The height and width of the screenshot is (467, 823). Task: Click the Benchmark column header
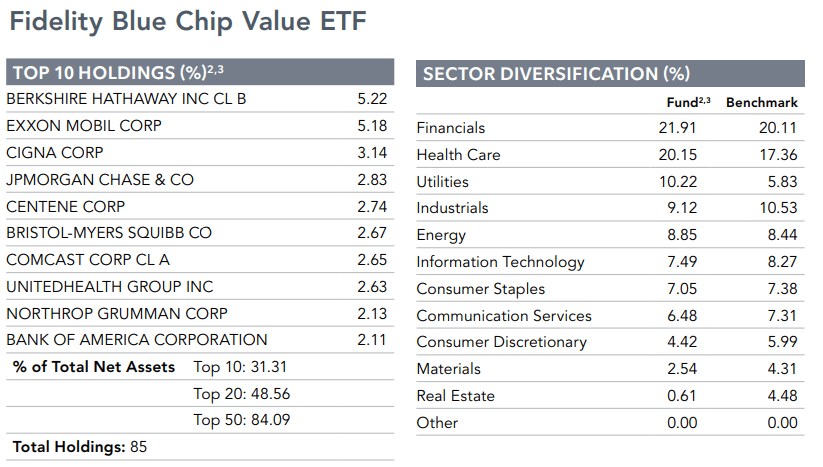761,103
